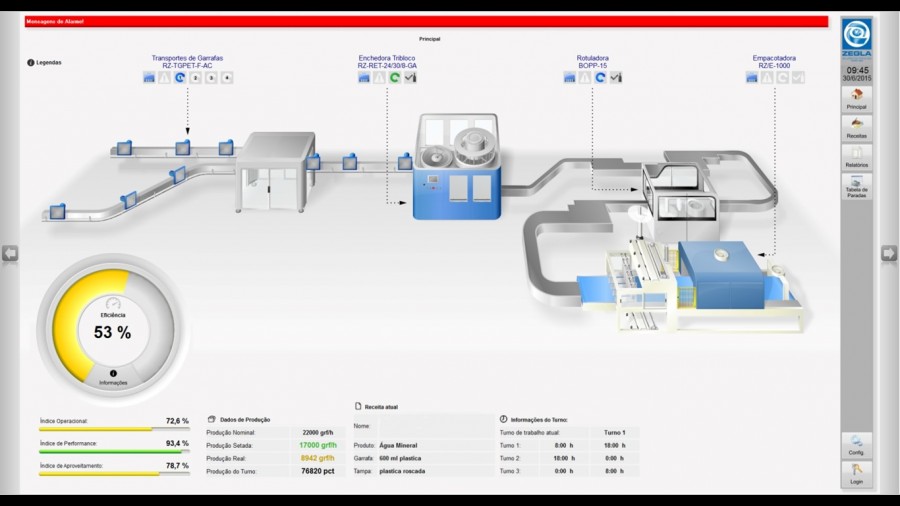This screenshot has height=506, width=900.
Task: Click the Produção Real value 8942 gr/h
Action: [317, 458]
